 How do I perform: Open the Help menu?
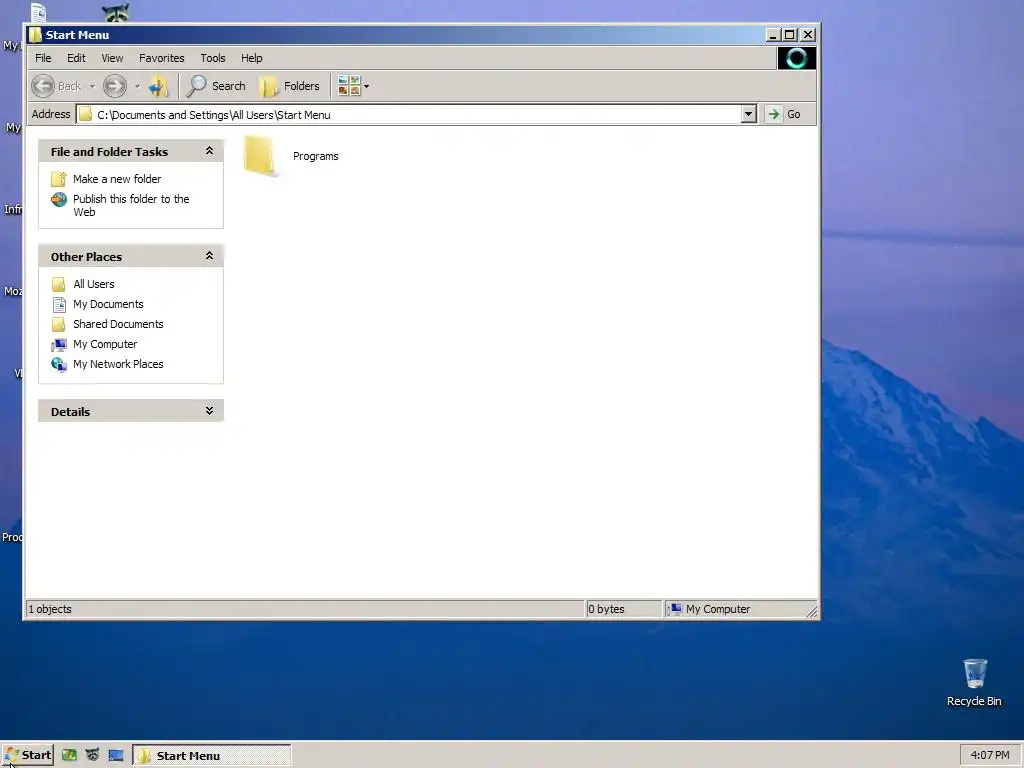tap(251, 58)
